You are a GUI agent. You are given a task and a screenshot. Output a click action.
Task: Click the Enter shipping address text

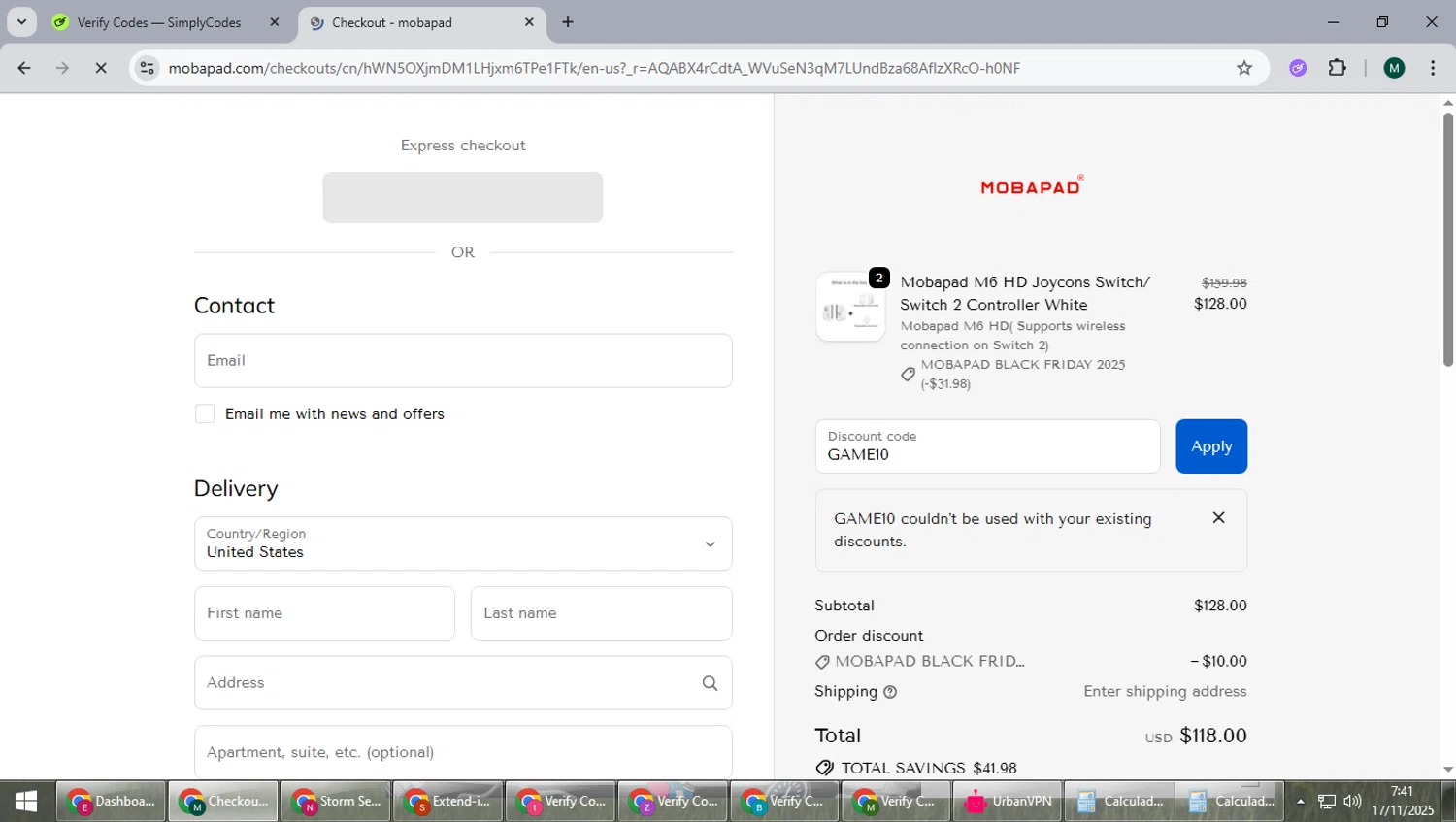(x=1165, y=692)
